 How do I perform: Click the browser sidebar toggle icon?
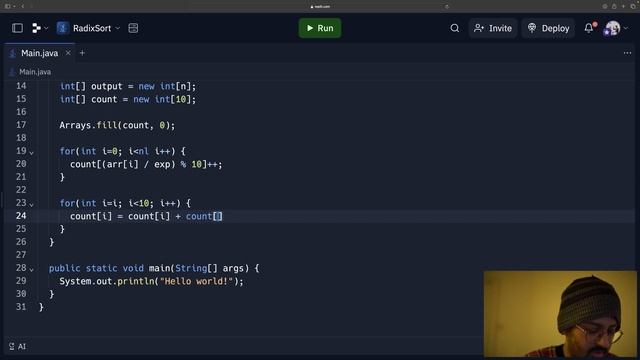tap(7, 7)
